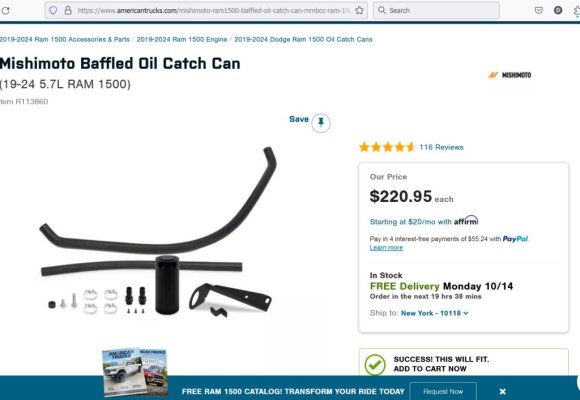Screen dimensions: 580x400
Task: Click the Firefox account icon
Action: (558, 10)
